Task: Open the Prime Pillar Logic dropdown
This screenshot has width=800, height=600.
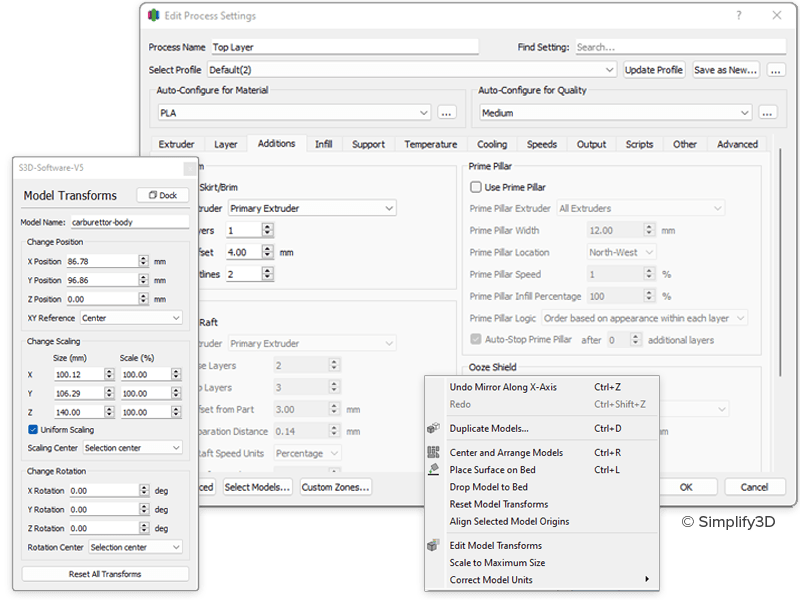Action: tap(644, 318)
